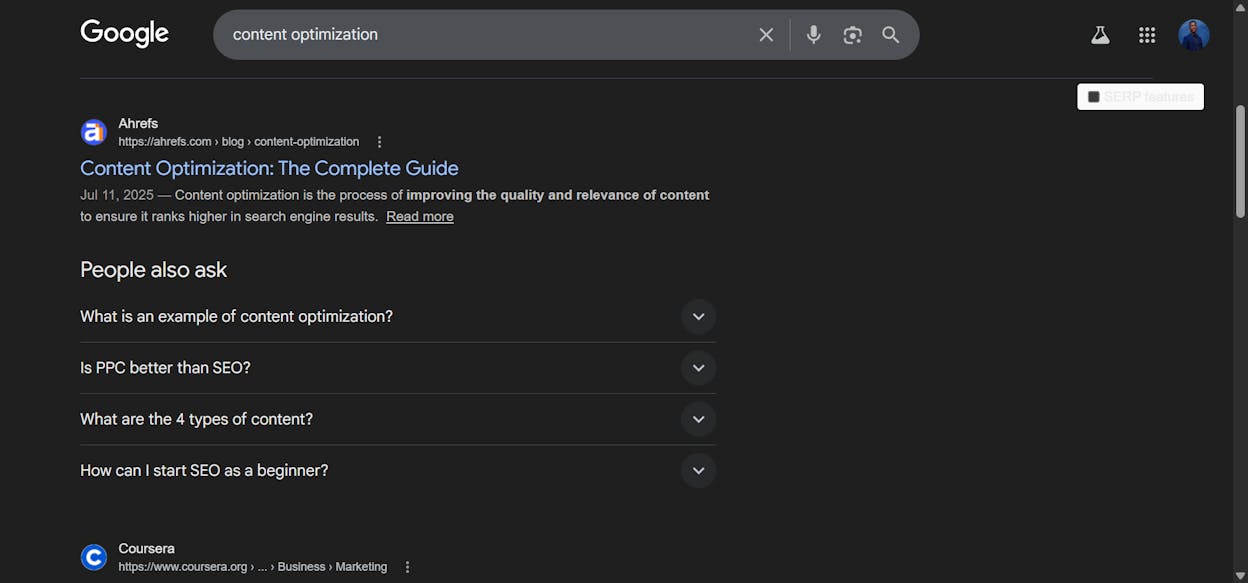The image size is (1248, 583).
Task: Open the three-dot menu for Ahrefs result
Action: tap(379, 142)
